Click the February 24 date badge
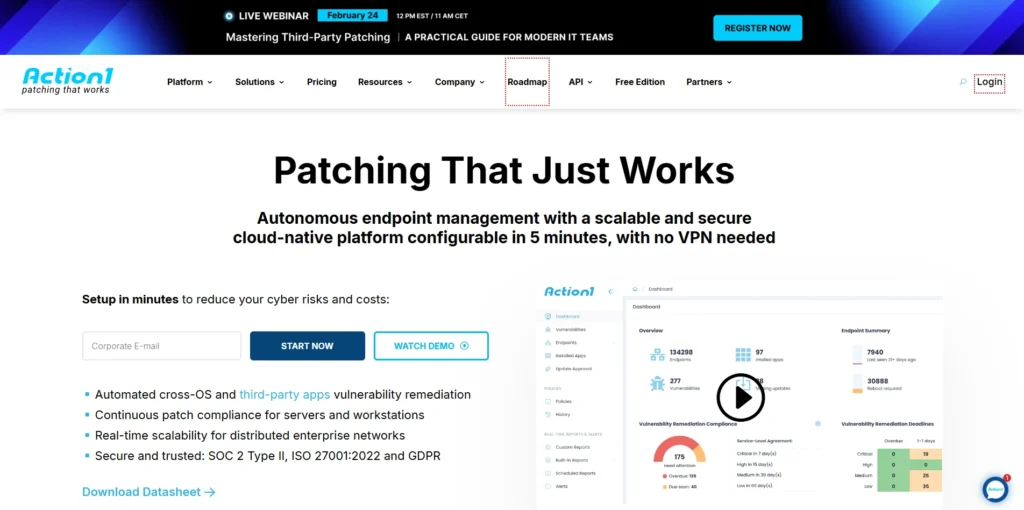Image resolution: width=1024 pixels, height=510 pixels. [x=353, y=16]
